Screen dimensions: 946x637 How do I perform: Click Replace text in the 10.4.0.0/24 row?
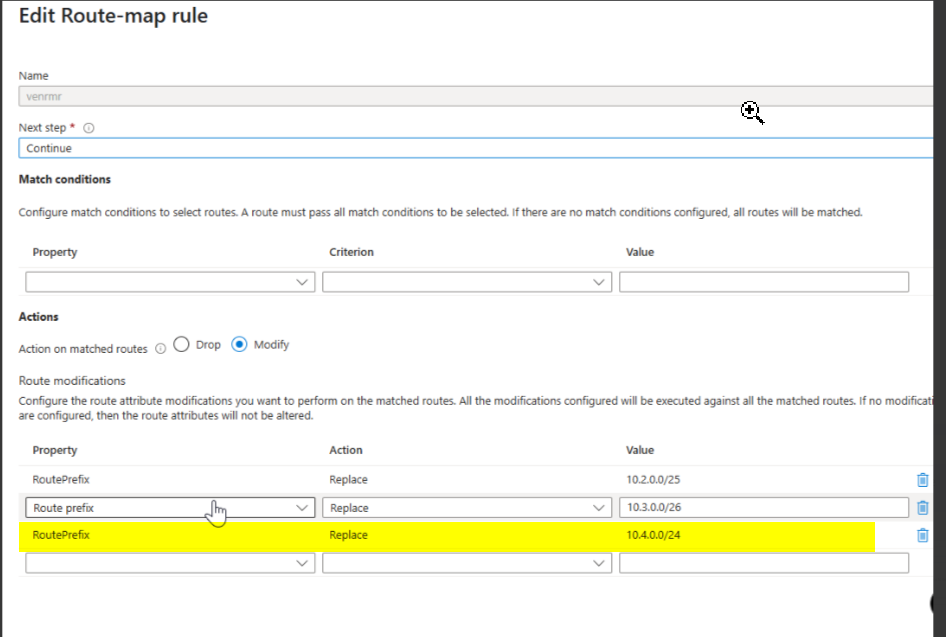pos(348,535)
